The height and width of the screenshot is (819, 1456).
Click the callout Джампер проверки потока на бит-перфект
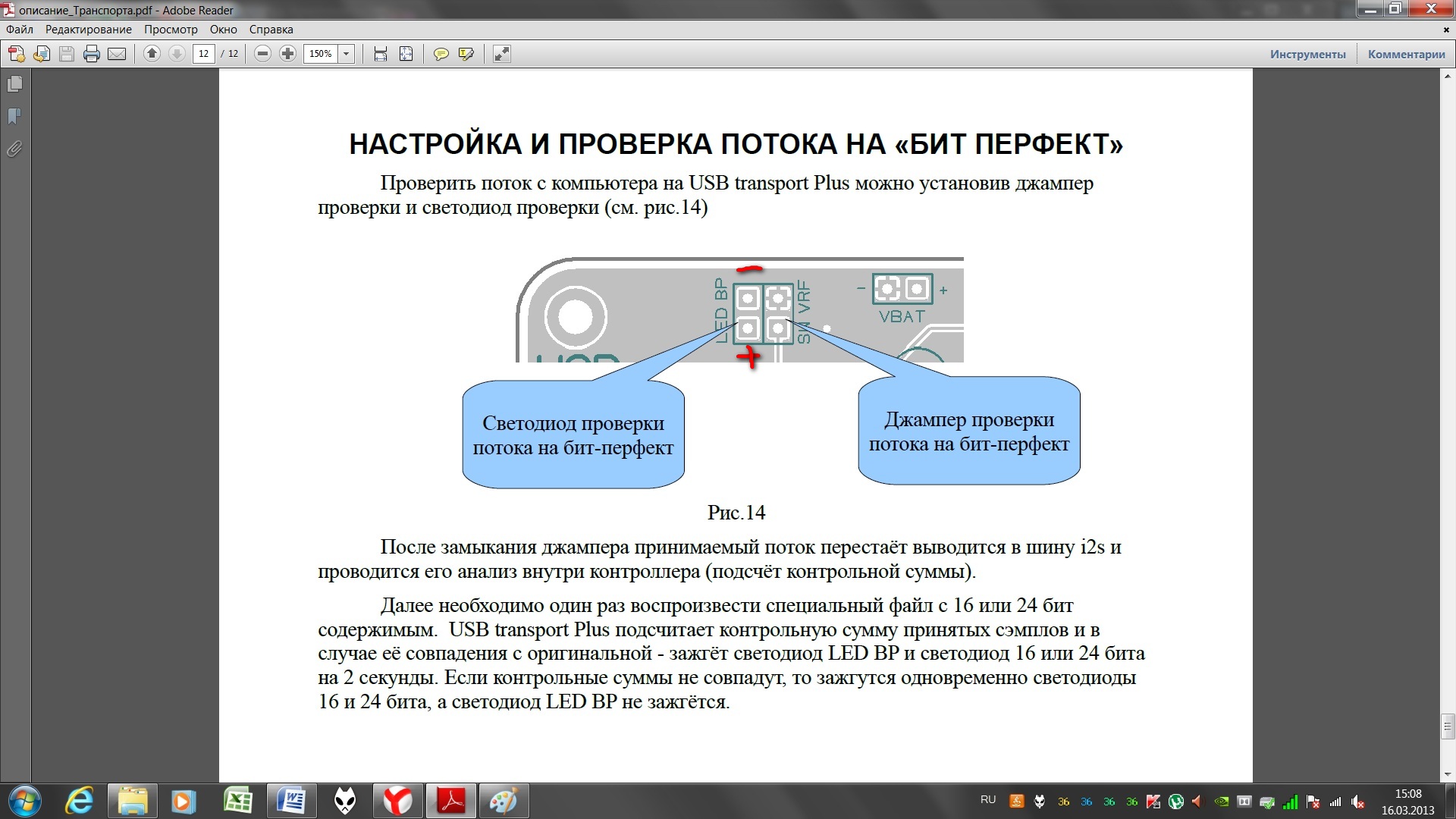click(969, 431)
